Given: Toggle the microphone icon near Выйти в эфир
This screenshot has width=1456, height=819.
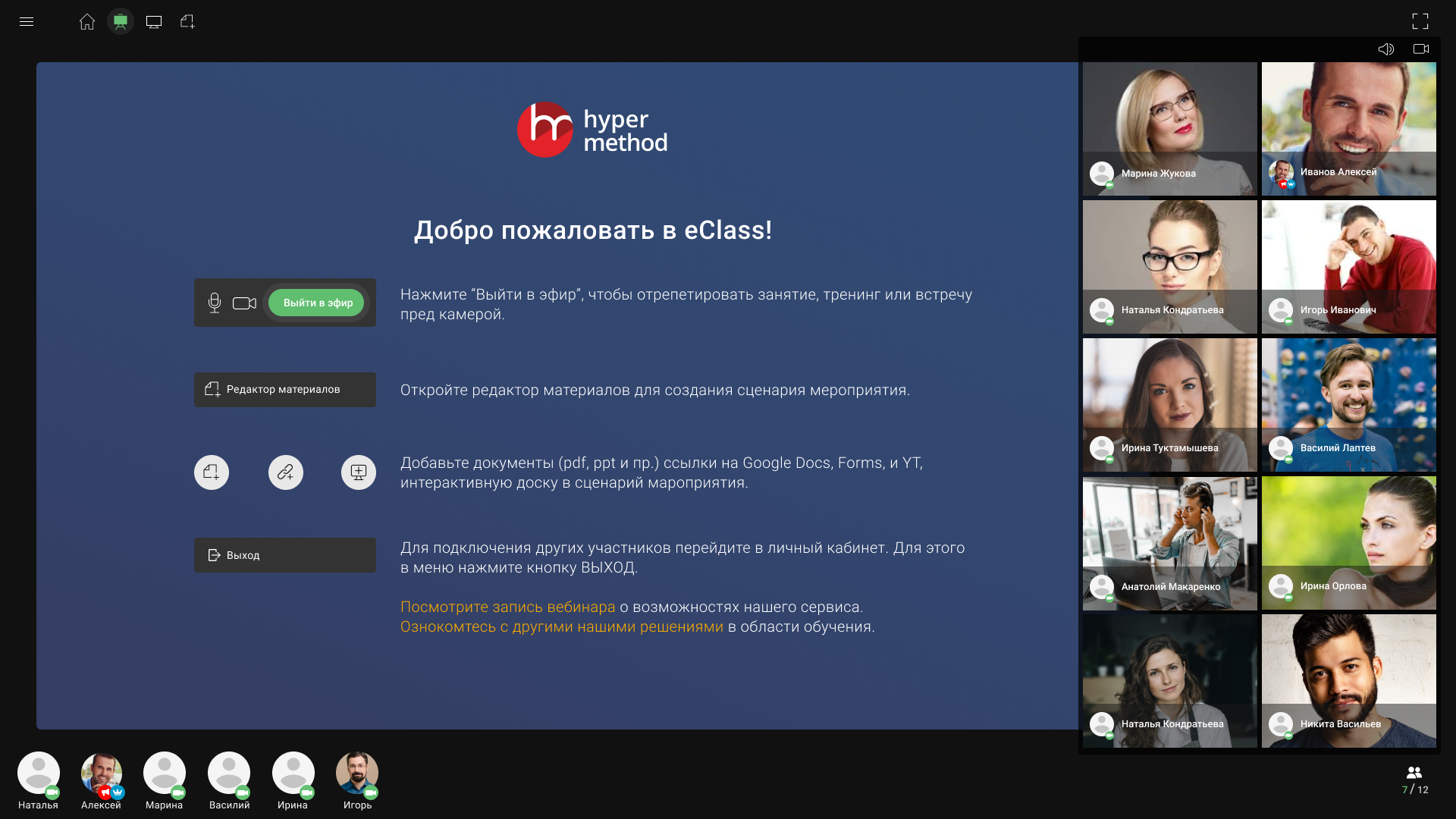Looking at the screenshot, I should 215,303.
